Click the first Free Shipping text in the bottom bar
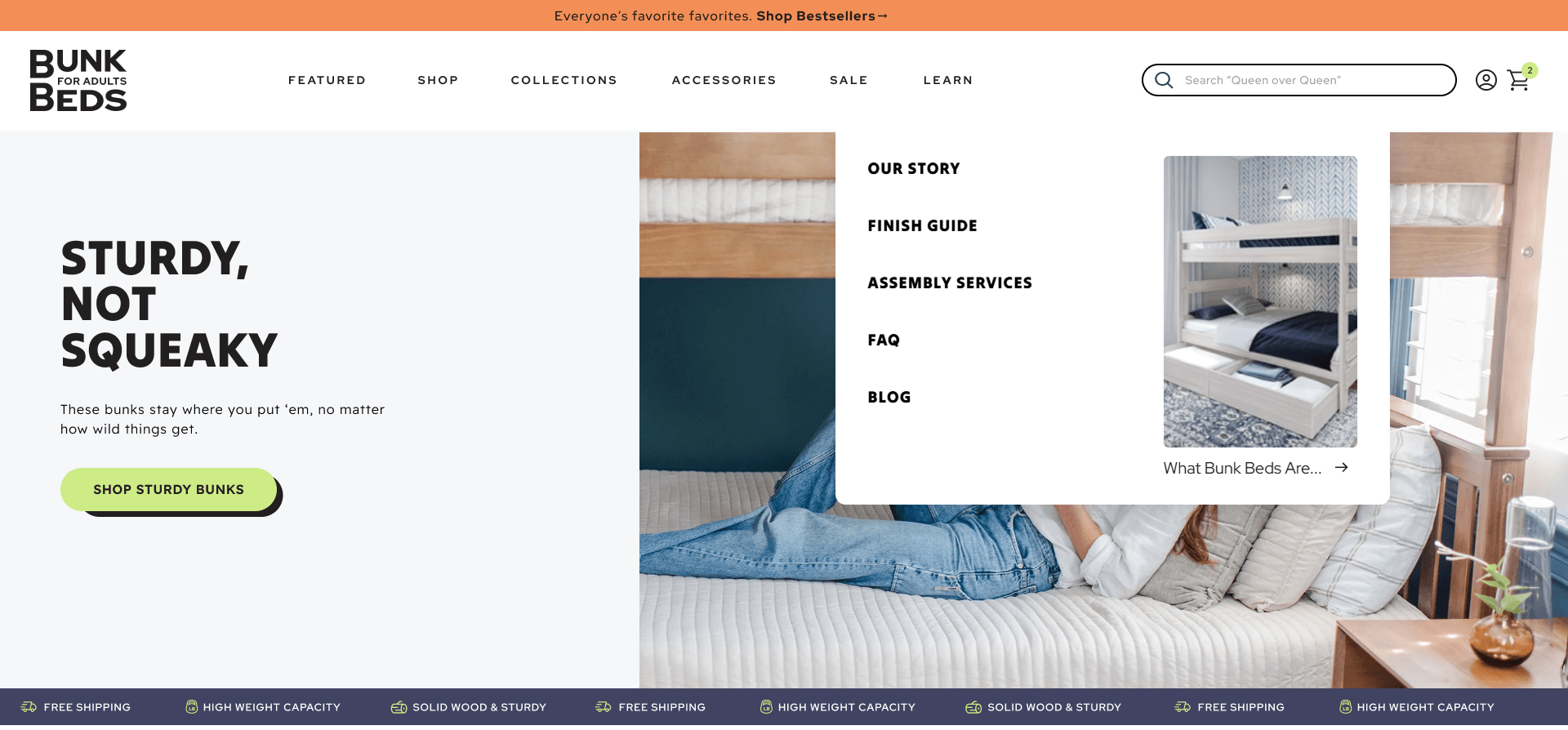Viewport: 1568px width, 730px height. pos(87,707)
